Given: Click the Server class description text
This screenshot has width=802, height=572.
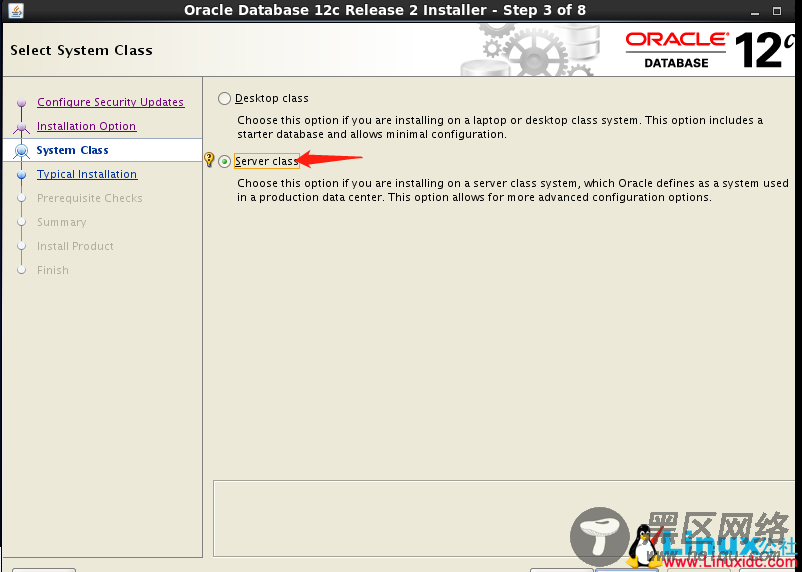Looking at the screenshot, I should (x=513, y=190).
